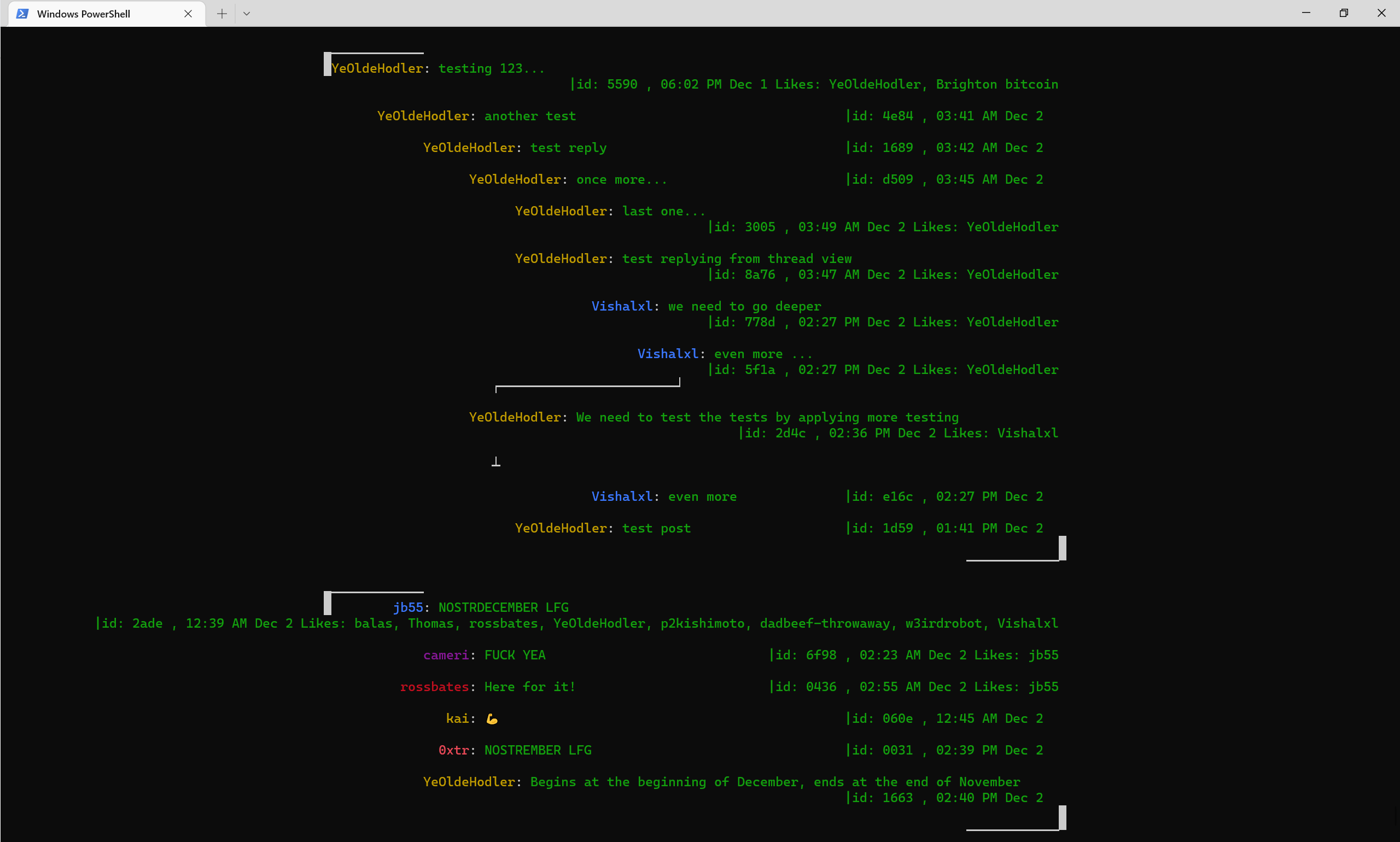The image size is (1400, 842).
Task: Open a new tab with plus button
Action: (x=222, y=14)
